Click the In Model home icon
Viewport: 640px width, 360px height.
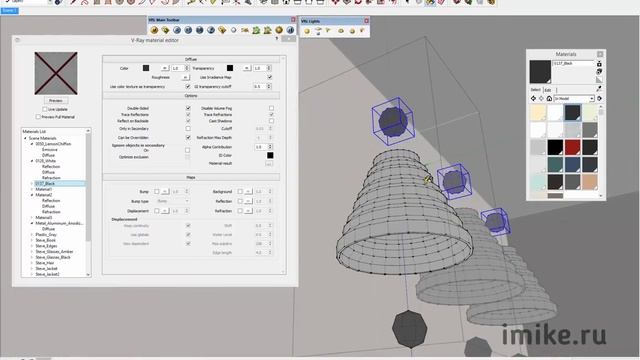(x=549, y=98)
